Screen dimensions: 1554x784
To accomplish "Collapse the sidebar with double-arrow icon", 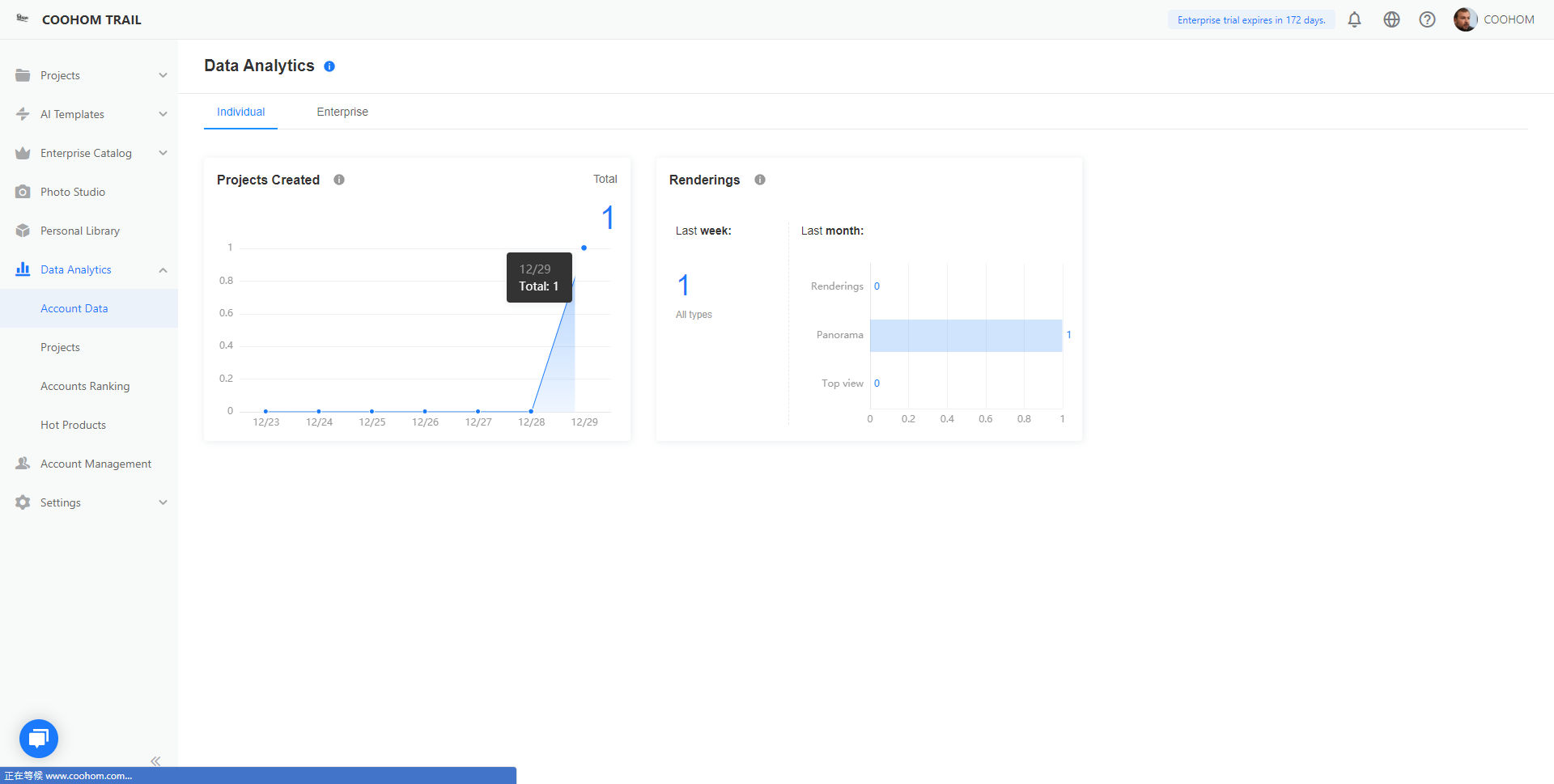I will [155, 761].
